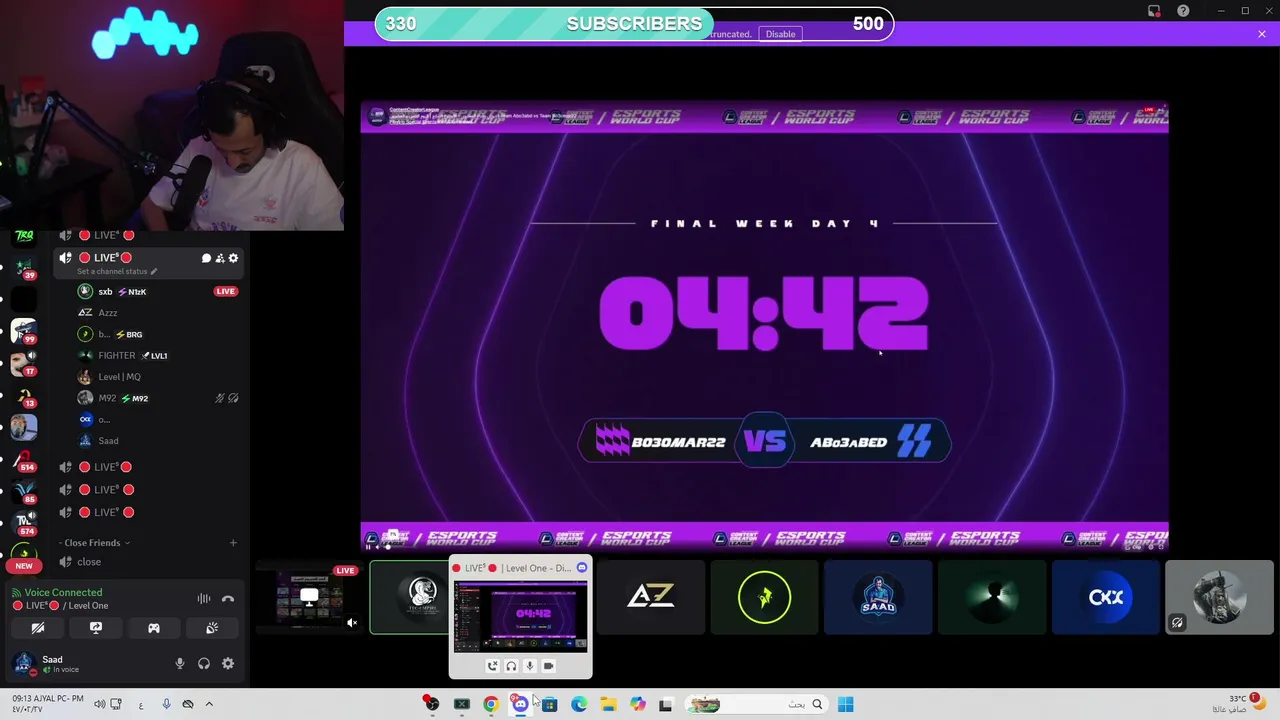The width and height of the screenshot is (1280, 720).
Task: Mute the microphone in user panel
Action: tap(180, 663)
